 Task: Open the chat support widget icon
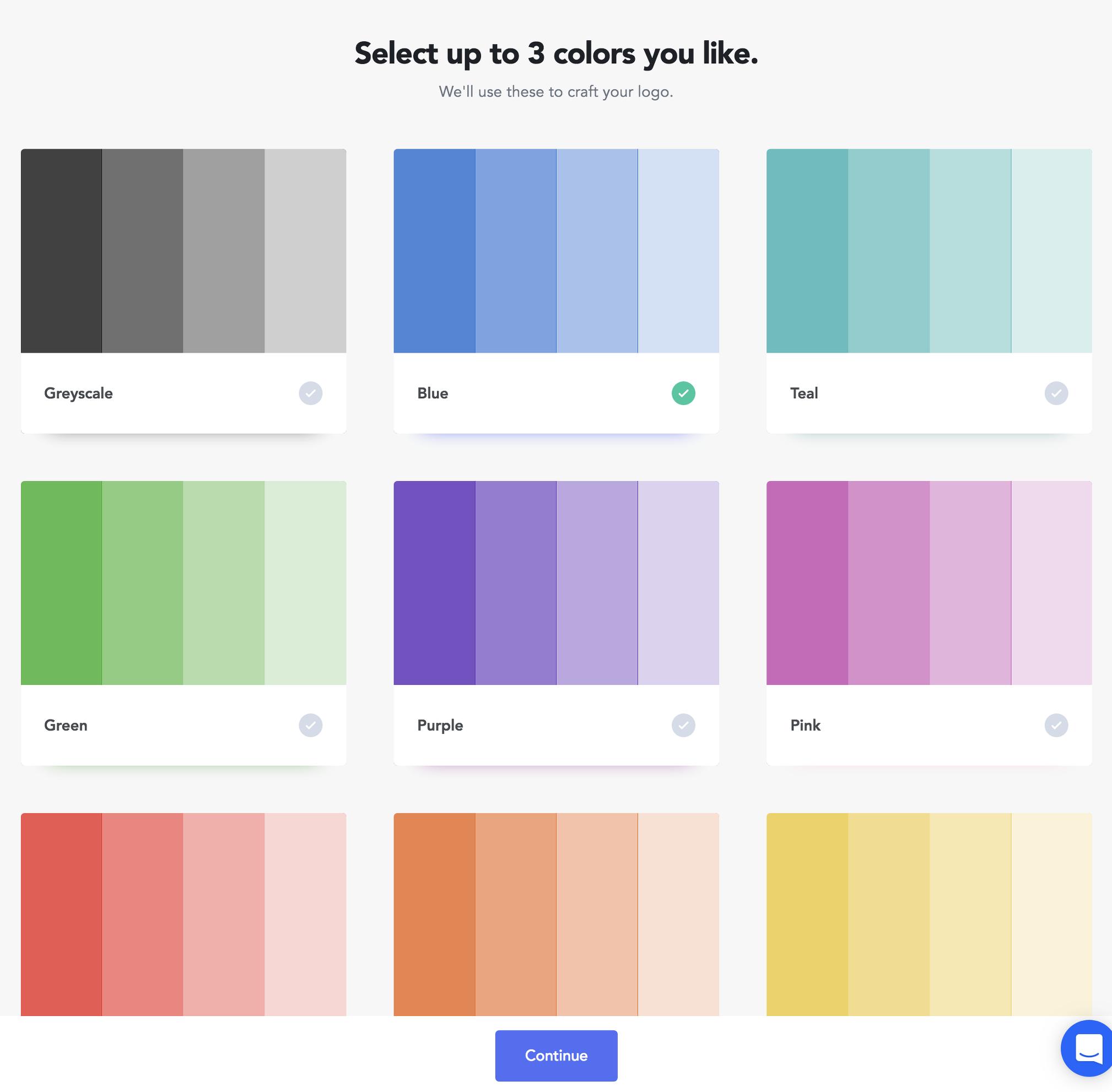pos(1087,1048)
